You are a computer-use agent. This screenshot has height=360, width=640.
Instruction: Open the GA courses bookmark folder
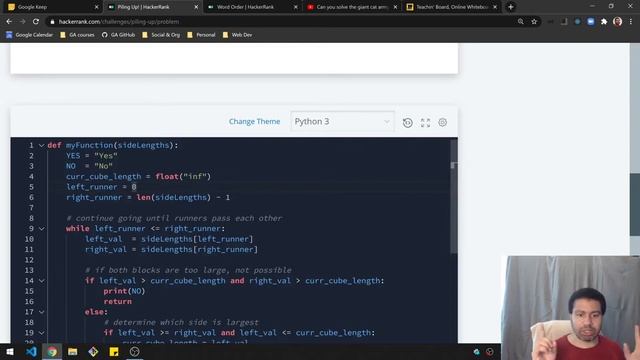[77, 35]
